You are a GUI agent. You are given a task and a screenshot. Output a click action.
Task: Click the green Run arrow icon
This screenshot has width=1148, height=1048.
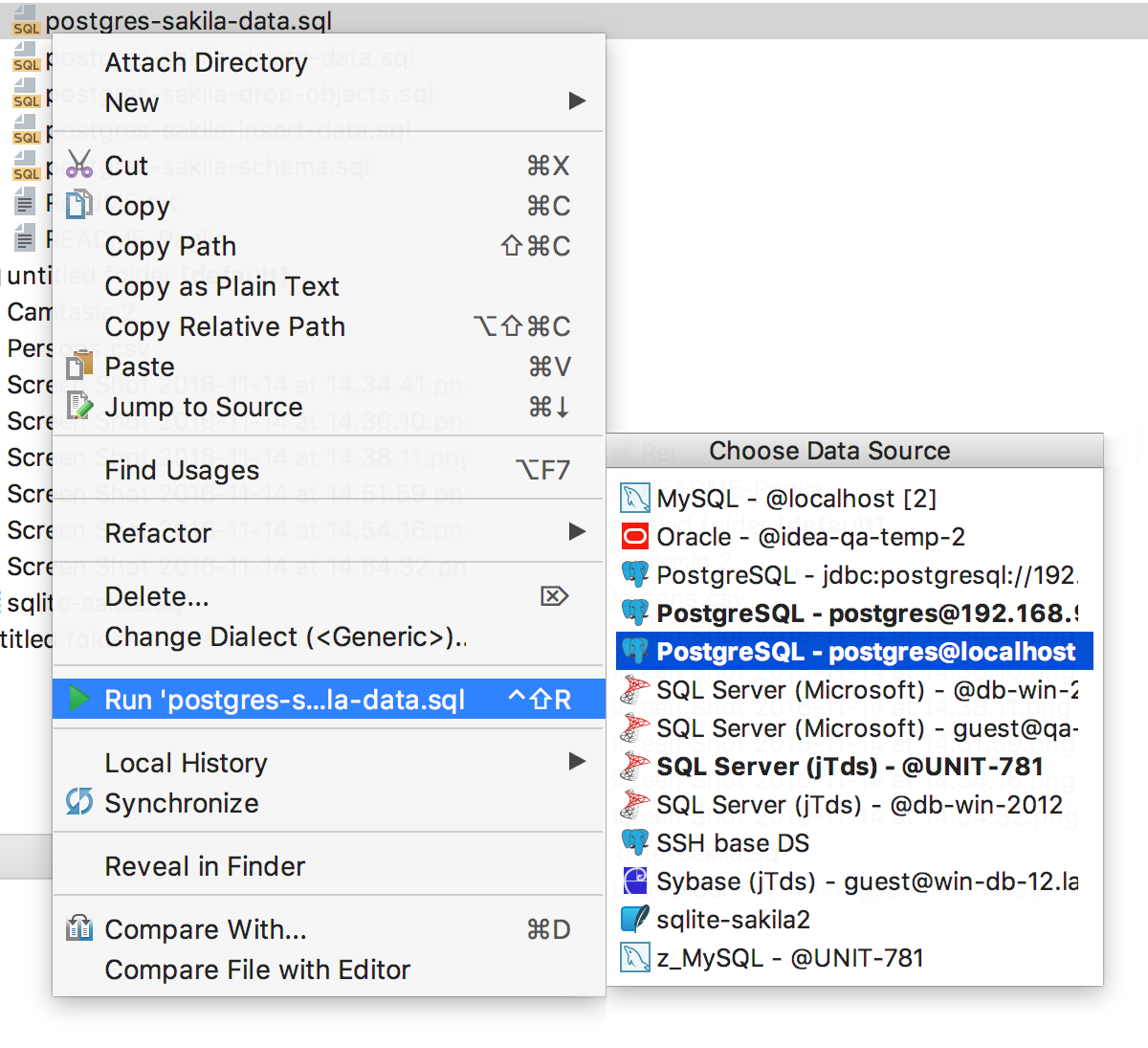[79, 700]
